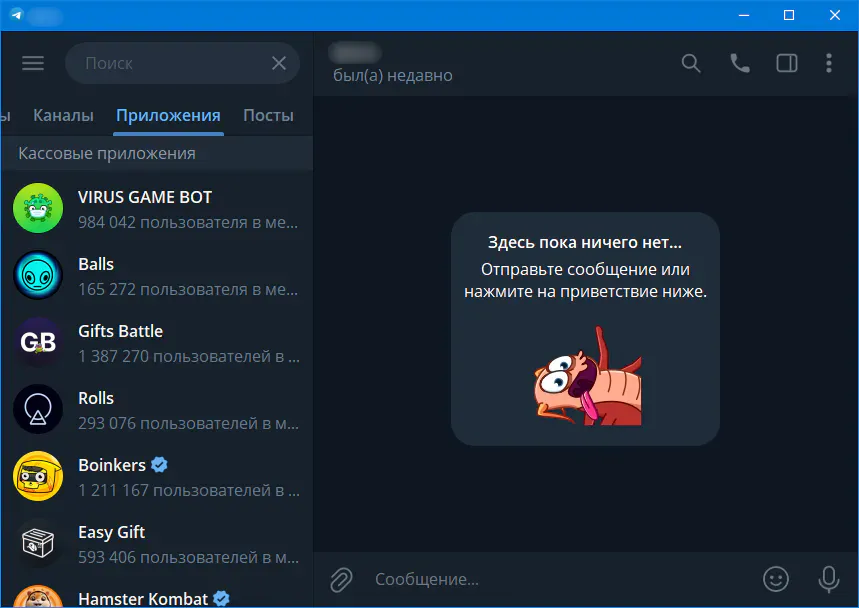Open the Boinkers app
The width and height of the screenshot is (859, 608).
157,477
